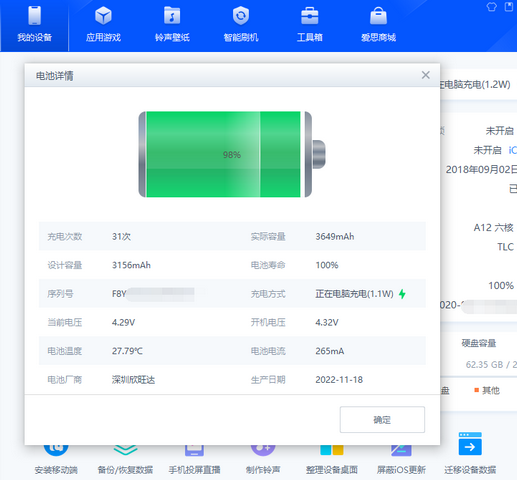Open the 工具箱 tab
The image size is (517, 480).
(x=310, y=26)
